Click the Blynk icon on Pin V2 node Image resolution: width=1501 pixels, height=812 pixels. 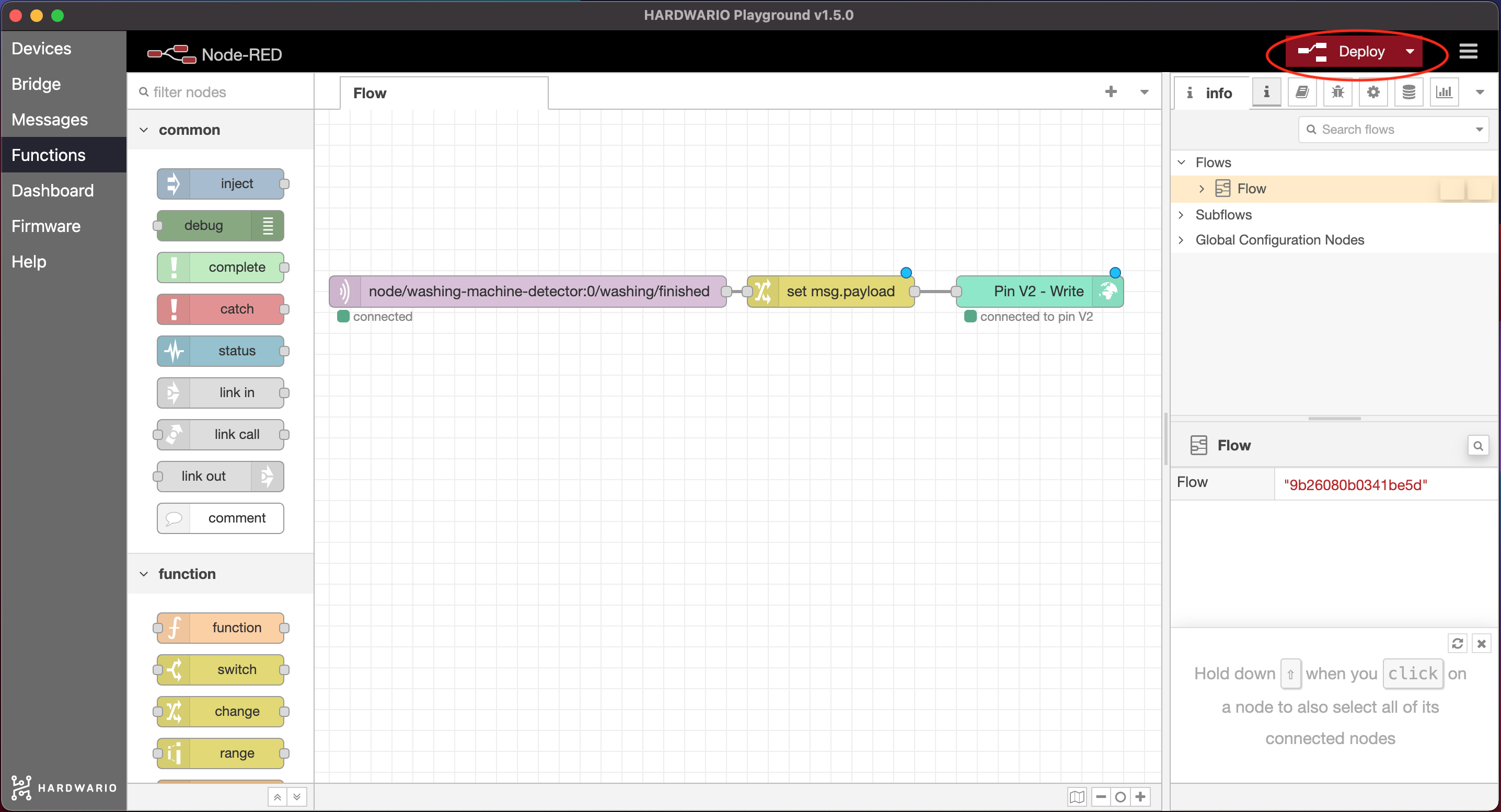point(1107,291)
